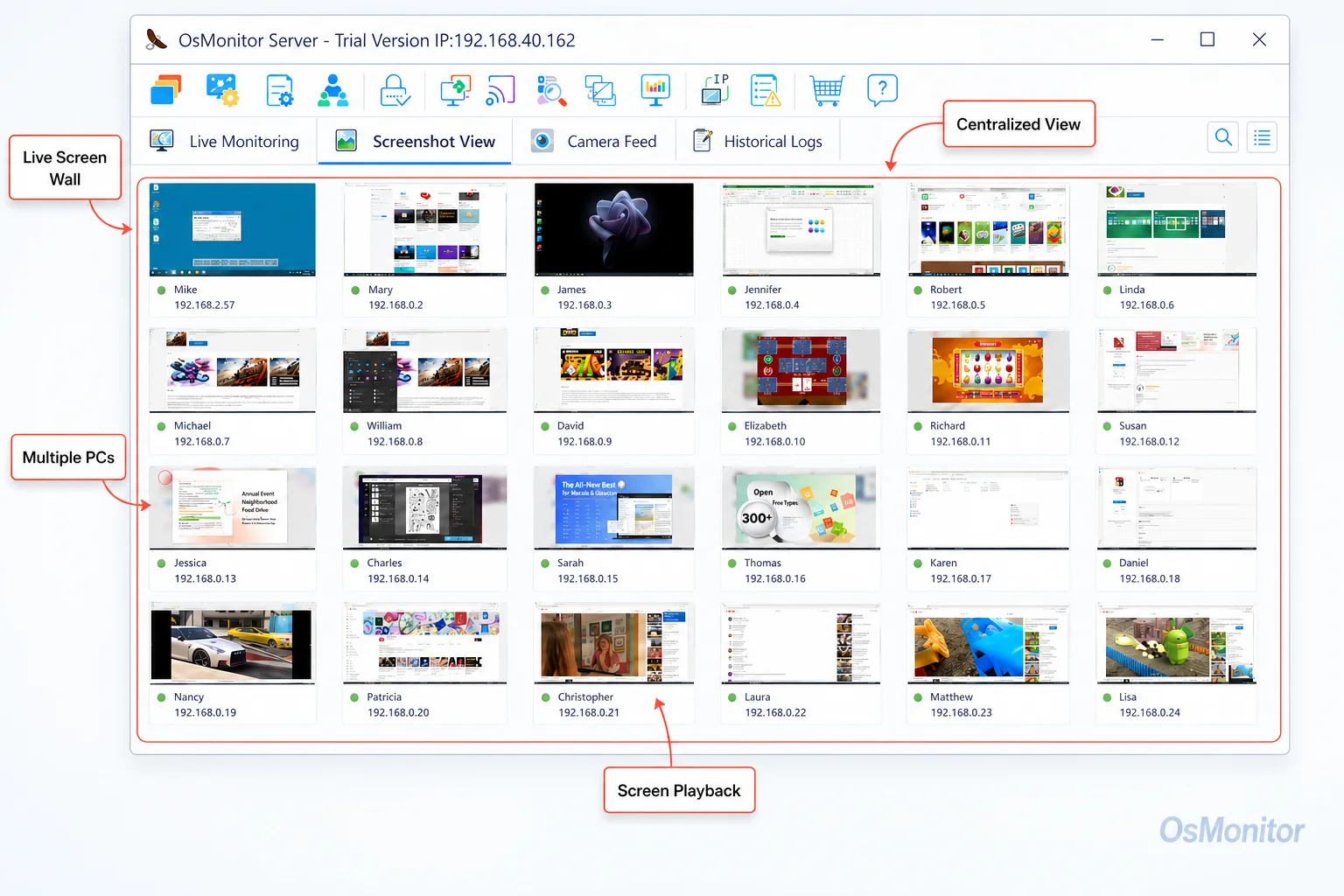Open the document settings toolbar icon

(280, 90)
